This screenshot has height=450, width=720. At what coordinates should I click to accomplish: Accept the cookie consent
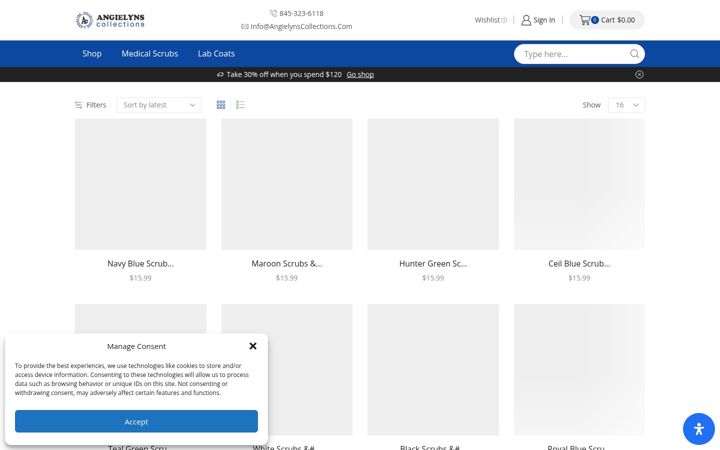click(x=136, y=422)
